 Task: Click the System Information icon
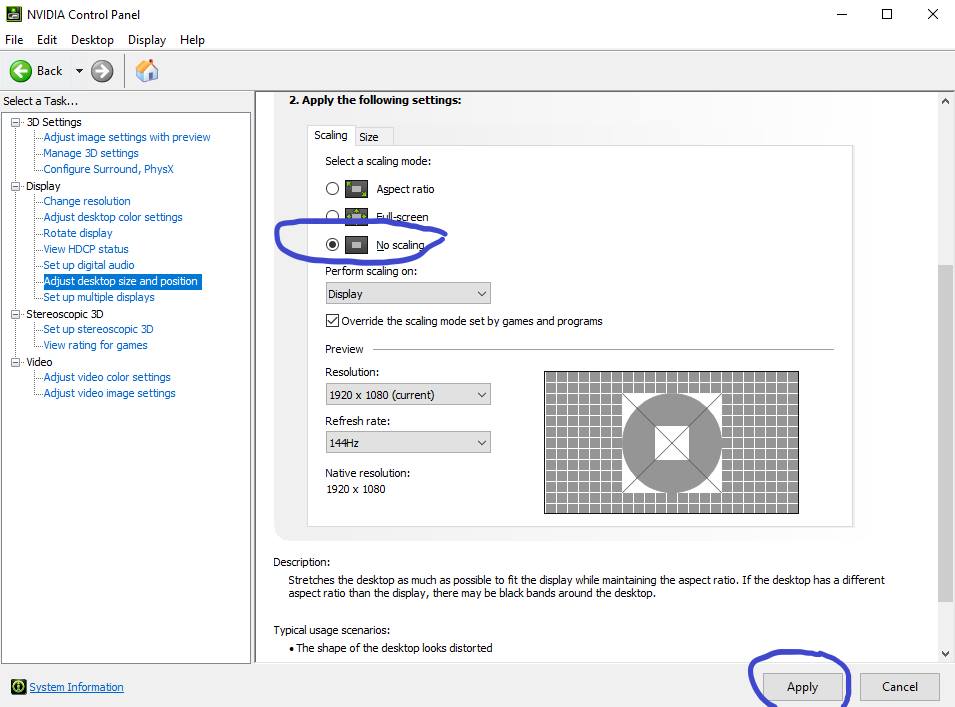pyautogui.click(x=19, y=687)
